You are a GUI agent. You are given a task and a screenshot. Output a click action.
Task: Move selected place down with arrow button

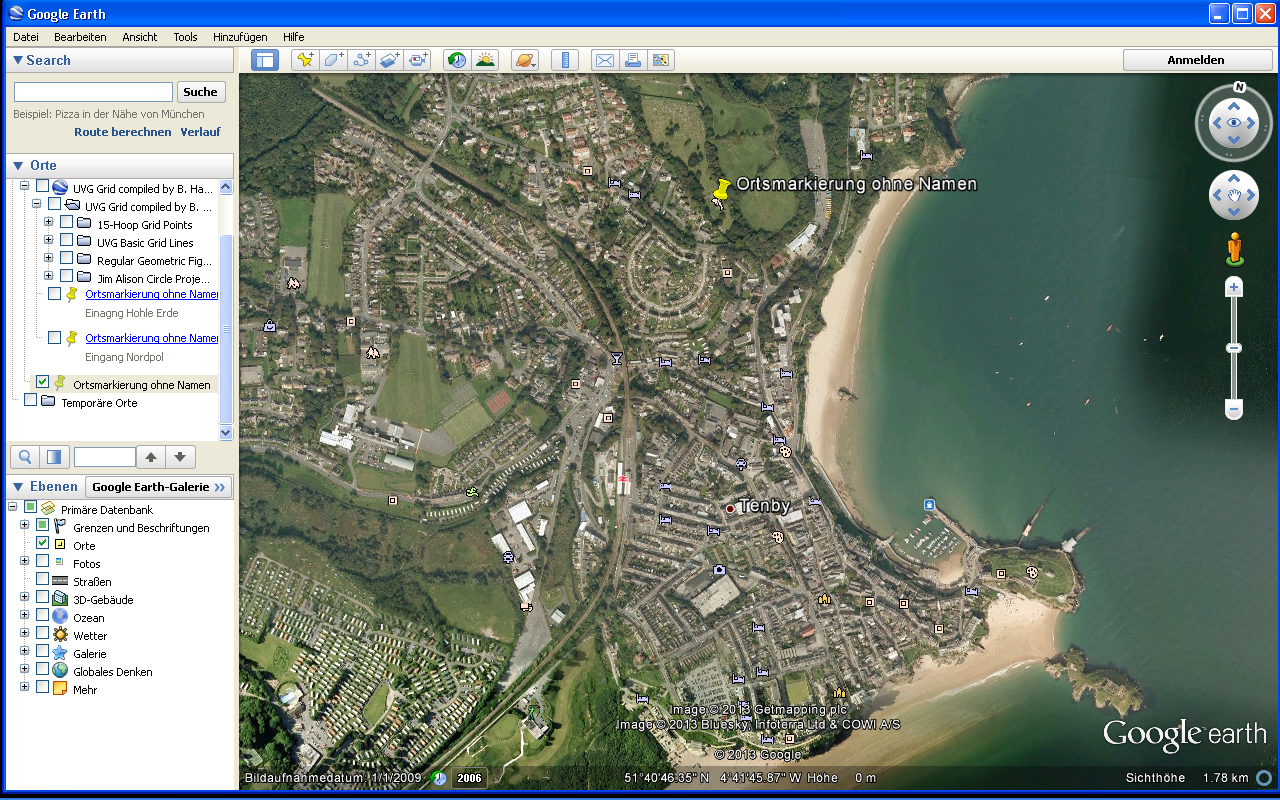tap(180, 457)
